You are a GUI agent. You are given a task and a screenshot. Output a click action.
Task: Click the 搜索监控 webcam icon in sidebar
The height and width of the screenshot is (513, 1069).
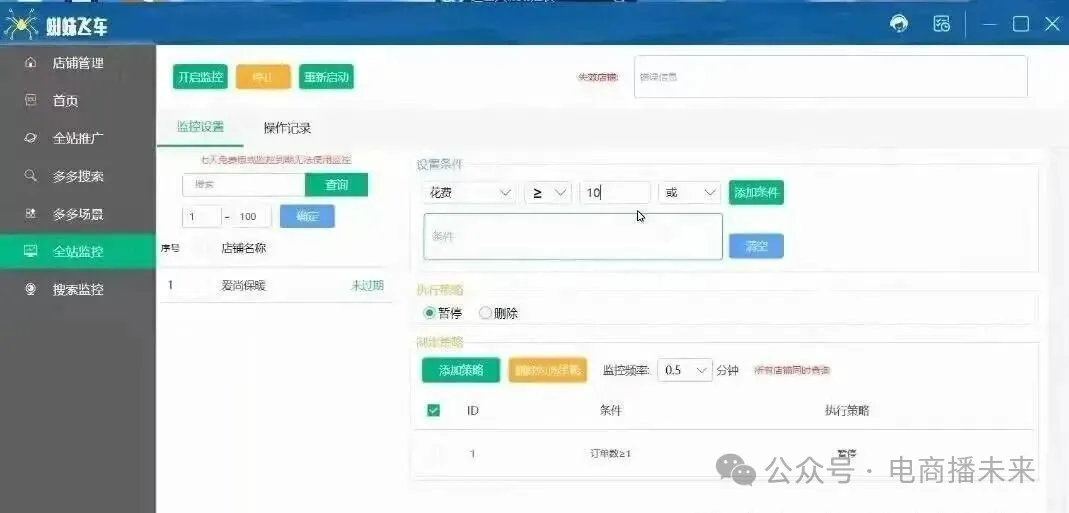pyautogui.click(x=31, y=290)
